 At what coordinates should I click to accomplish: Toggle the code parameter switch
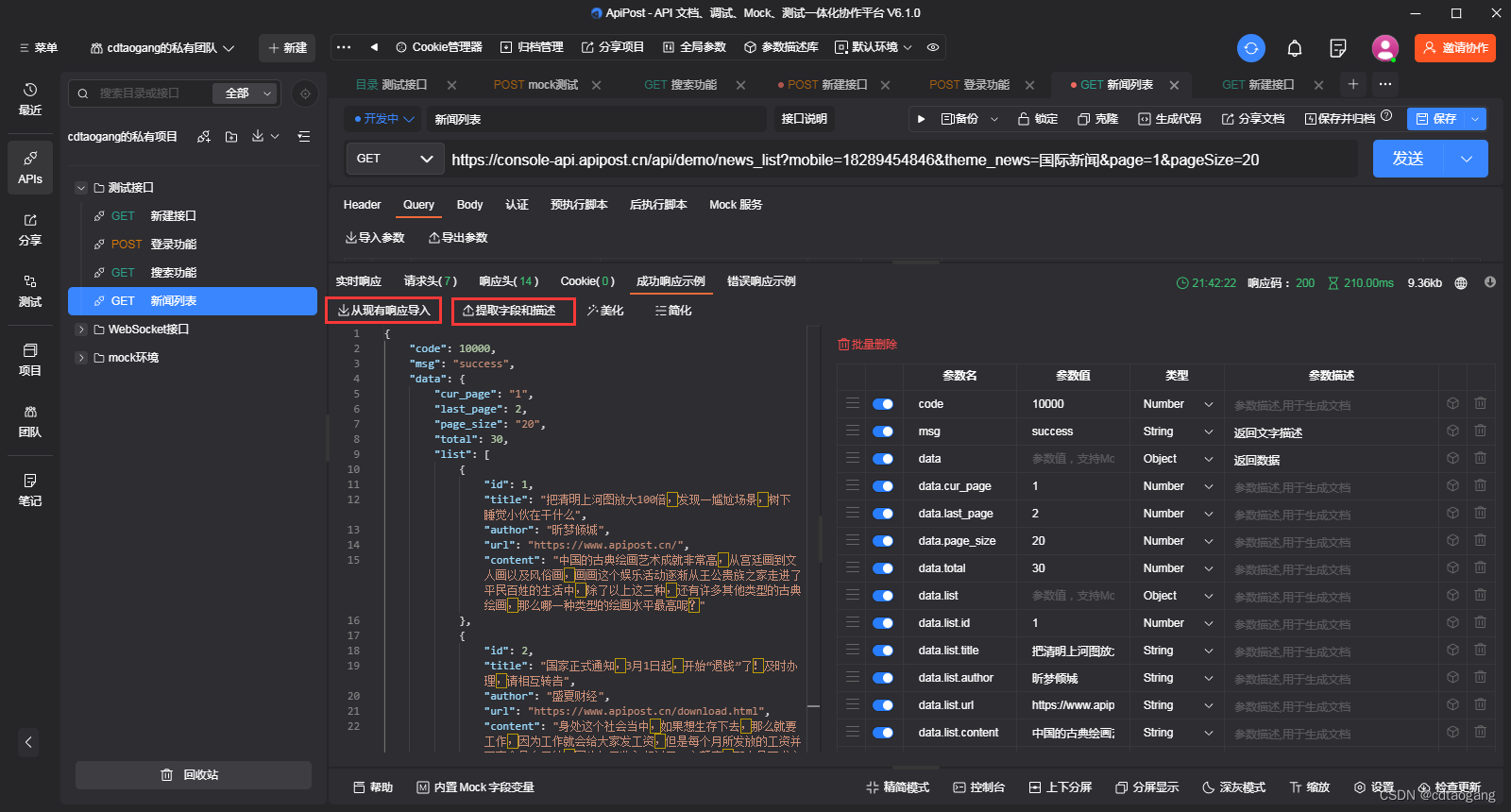point(883,404)
